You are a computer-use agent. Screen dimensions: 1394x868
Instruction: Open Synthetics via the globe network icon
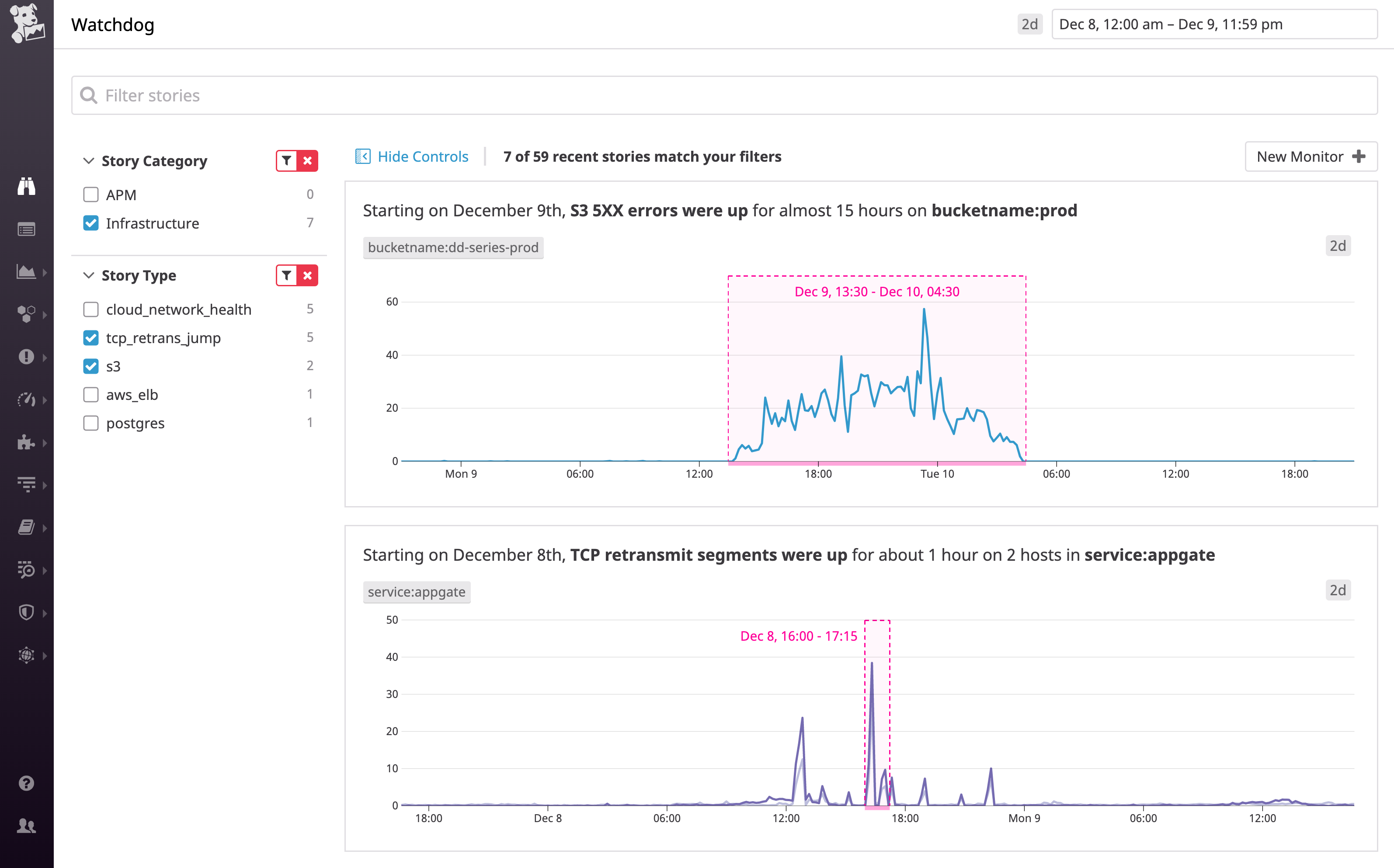(27, 654)
